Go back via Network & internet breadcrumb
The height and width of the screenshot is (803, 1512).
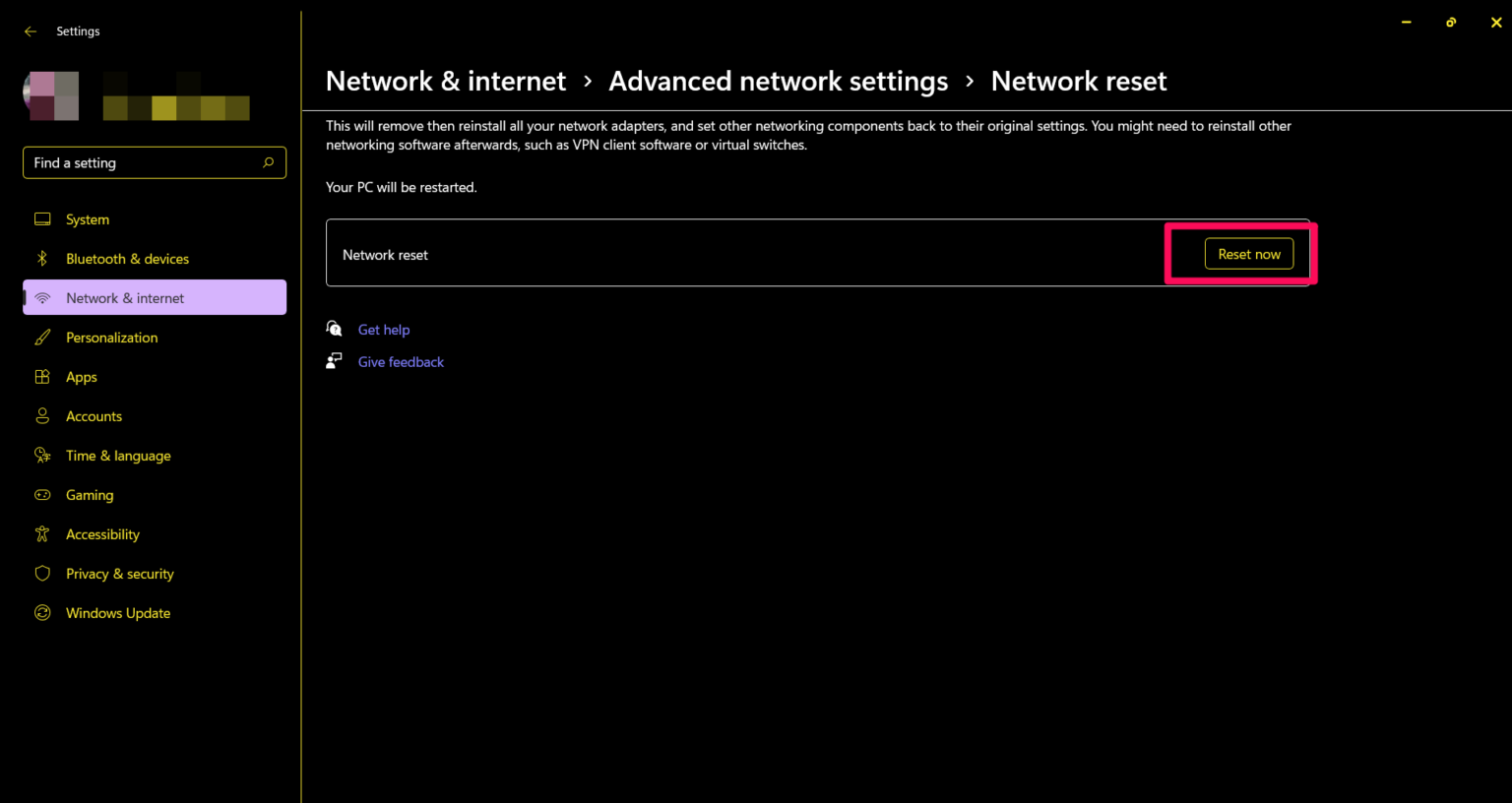point(445,81)
